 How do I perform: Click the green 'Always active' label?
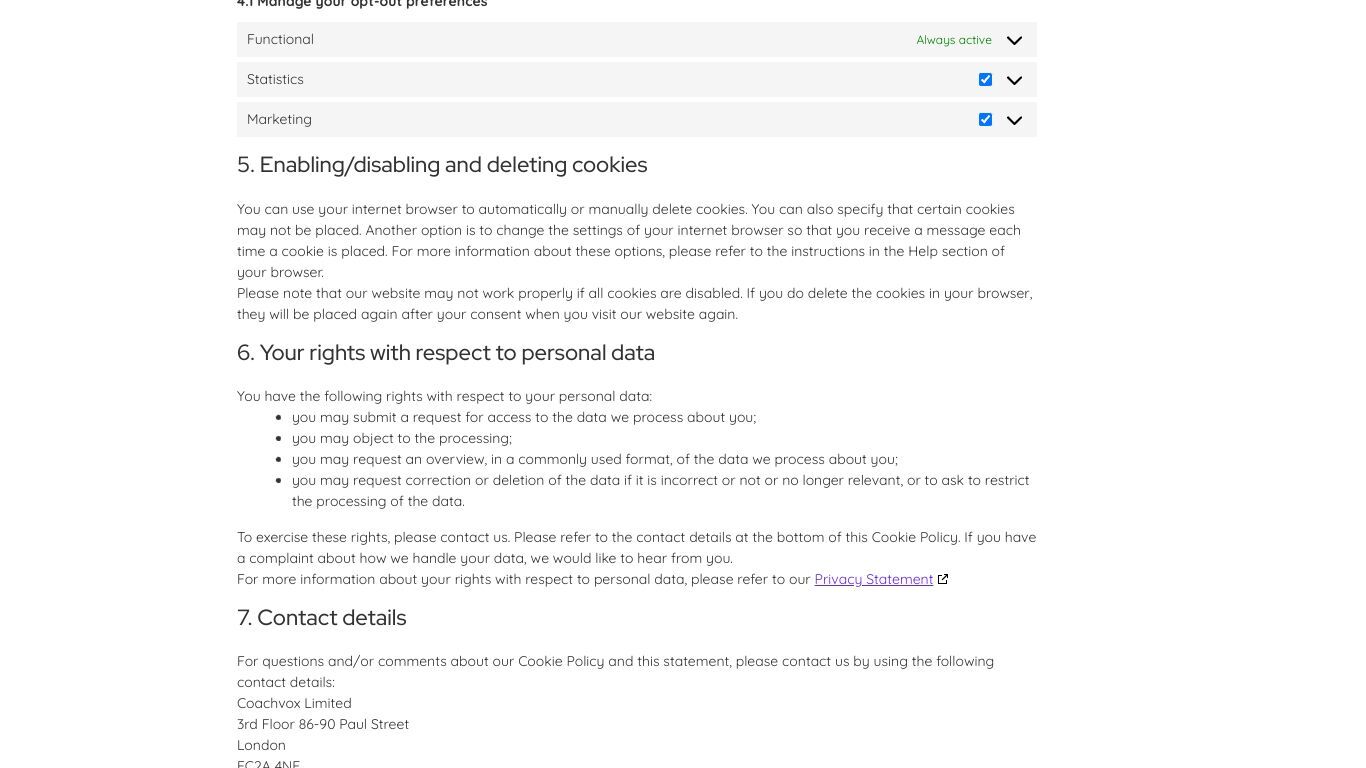954,40
